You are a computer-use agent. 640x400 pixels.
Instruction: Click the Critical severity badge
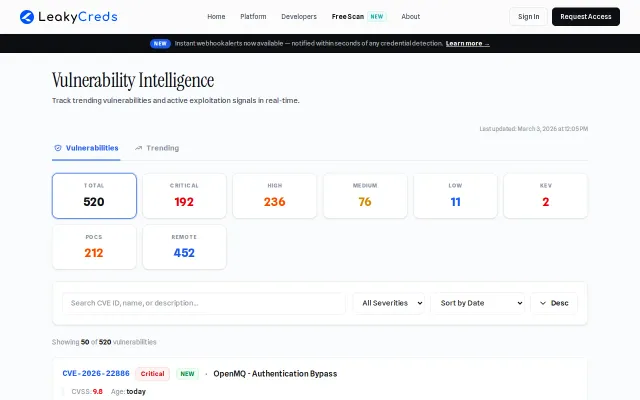(x=152, y=374)
